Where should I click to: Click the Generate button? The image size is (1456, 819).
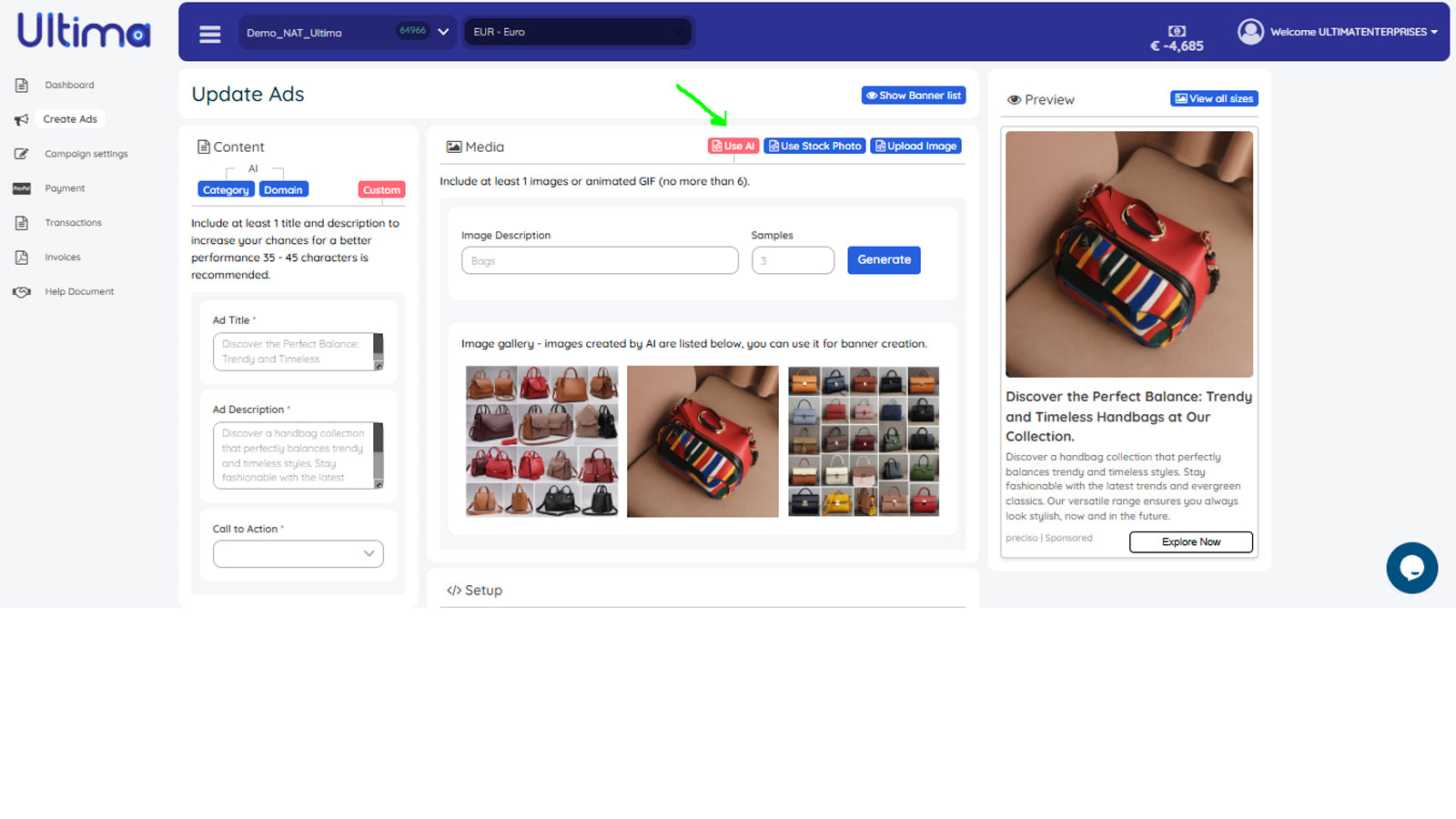[x=884, y=260]
